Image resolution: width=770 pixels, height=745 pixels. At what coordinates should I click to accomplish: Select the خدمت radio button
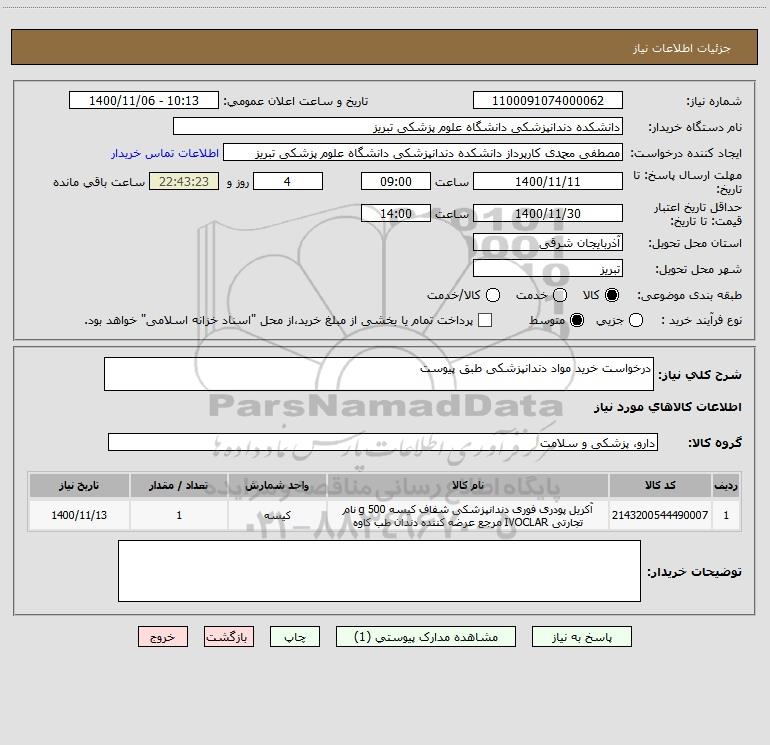(560, 295)
